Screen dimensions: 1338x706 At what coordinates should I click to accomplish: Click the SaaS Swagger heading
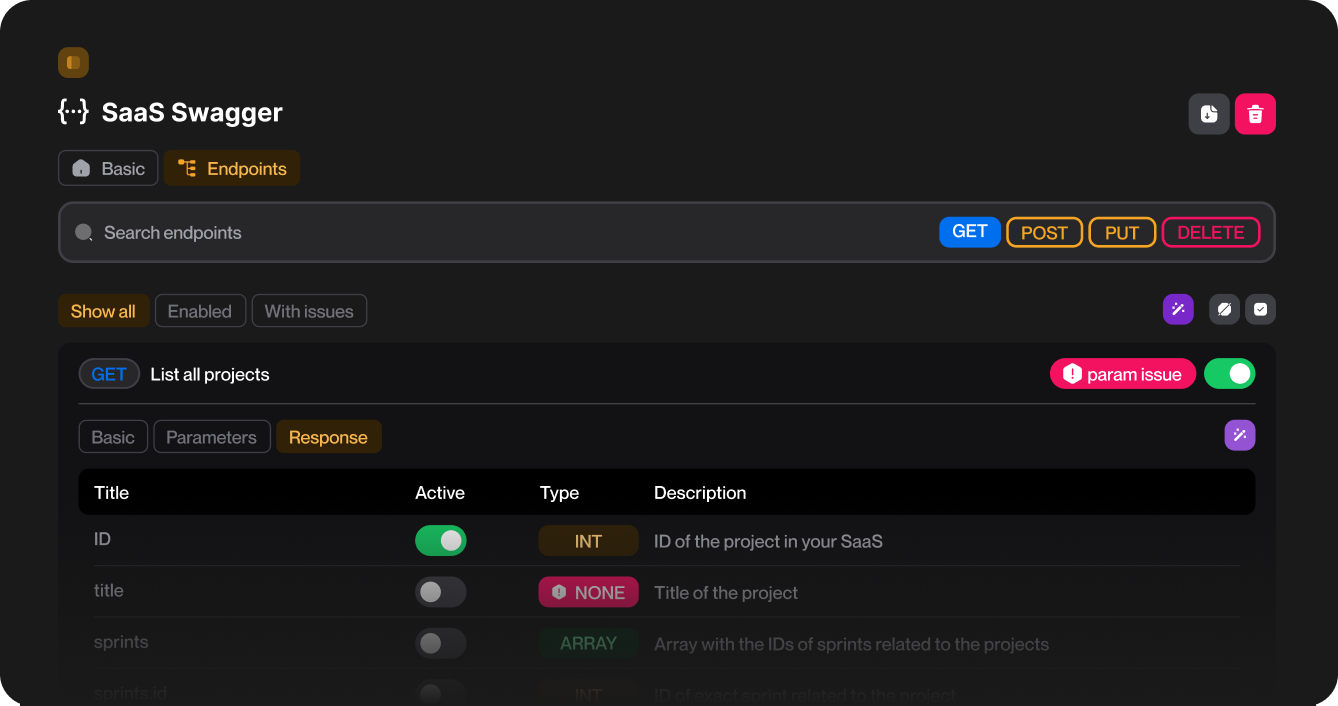tap(192, 112)
